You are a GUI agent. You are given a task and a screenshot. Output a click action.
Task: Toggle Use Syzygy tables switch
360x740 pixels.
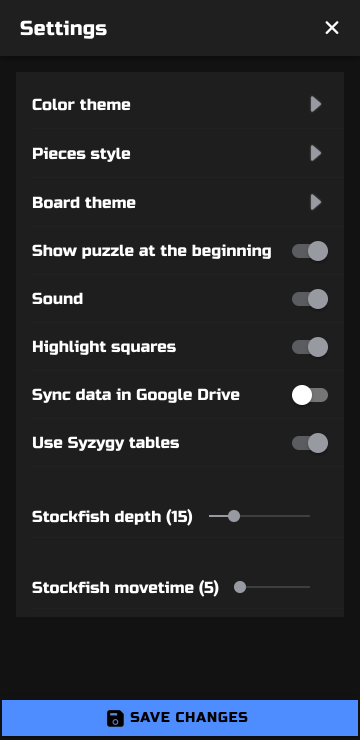(x=310, y=443)
